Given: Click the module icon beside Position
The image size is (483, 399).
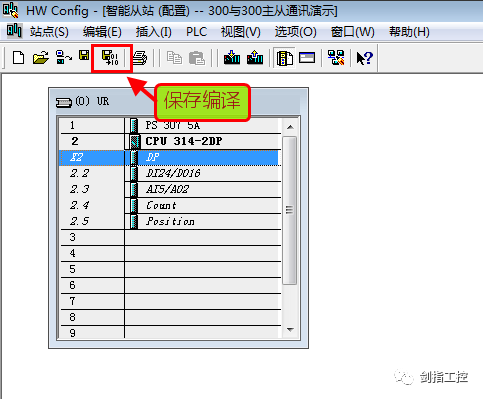Looking at the screenshot, I should coord(134,221).
